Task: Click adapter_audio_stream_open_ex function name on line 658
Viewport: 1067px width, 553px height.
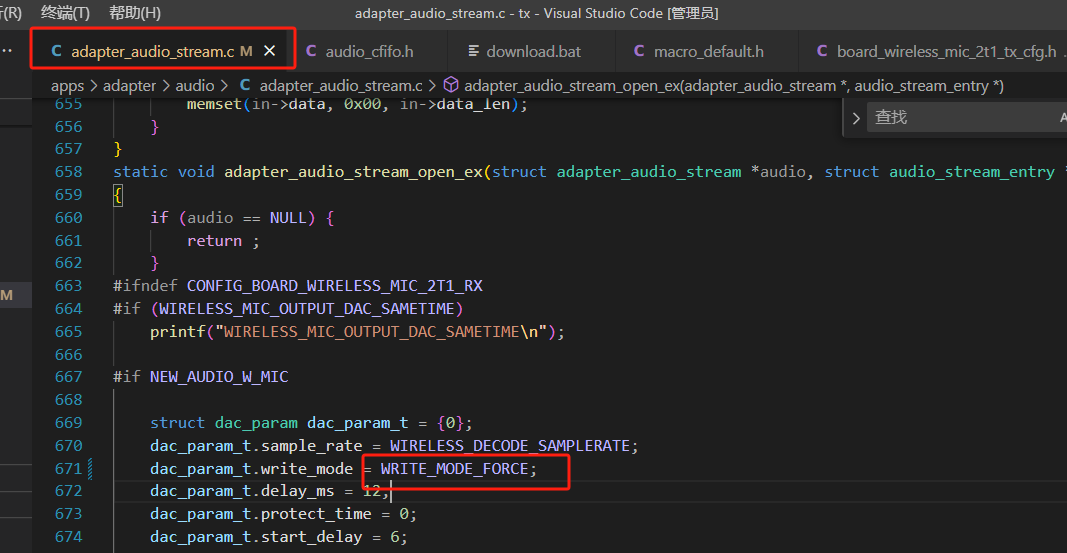Action: tap(353, 171)
